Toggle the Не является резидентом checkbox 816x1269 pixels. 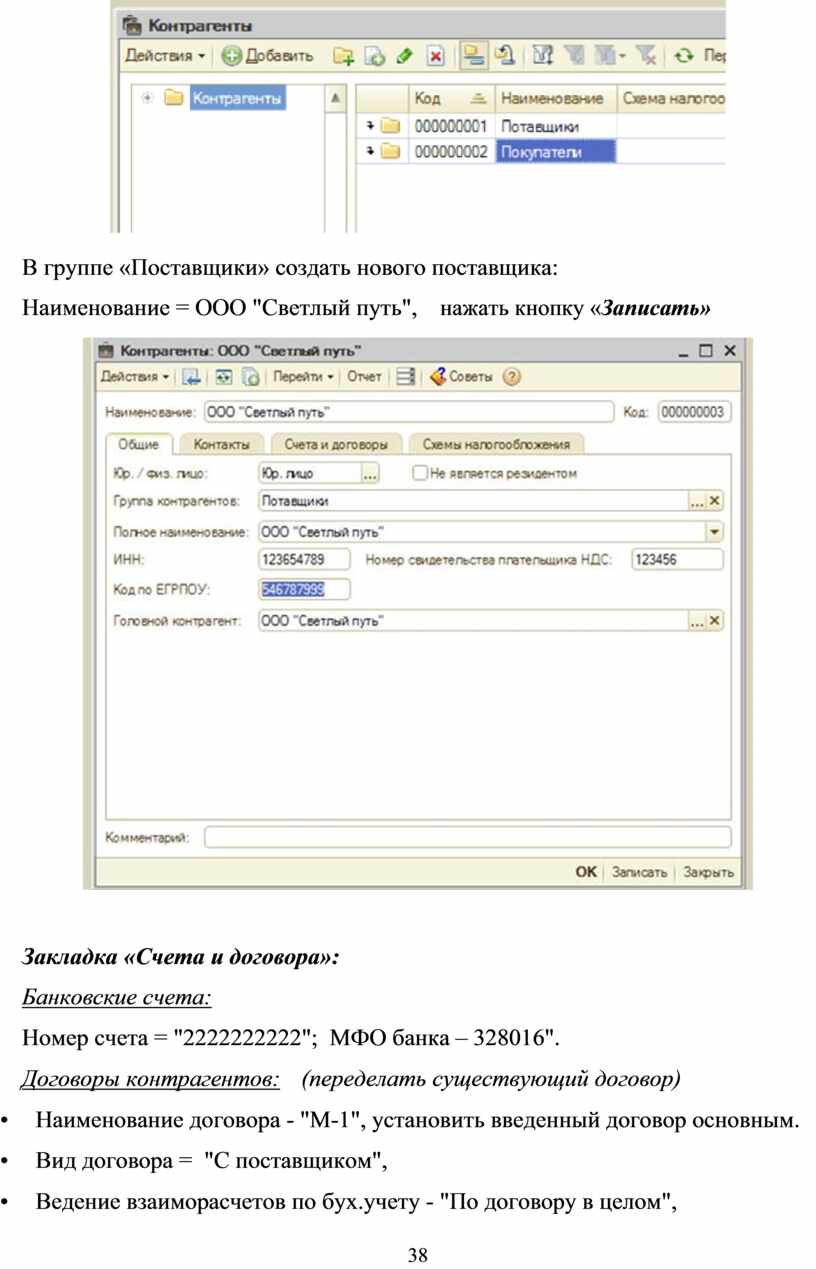tap(420, 474)
